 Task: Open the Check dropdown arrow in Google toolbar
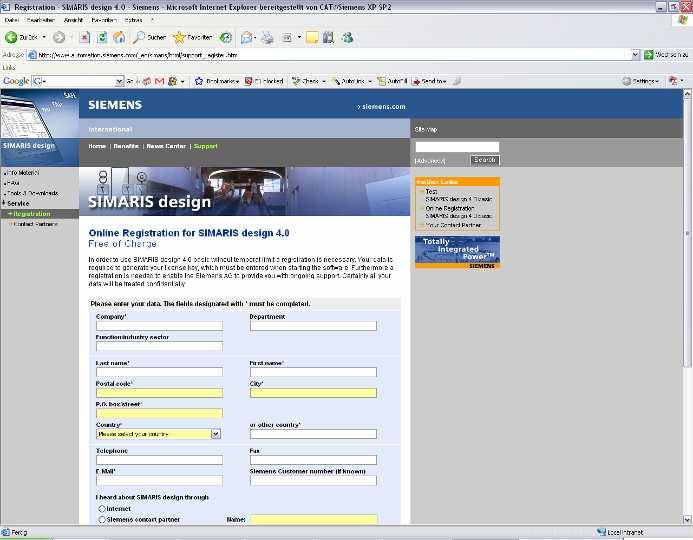(324, 81)
